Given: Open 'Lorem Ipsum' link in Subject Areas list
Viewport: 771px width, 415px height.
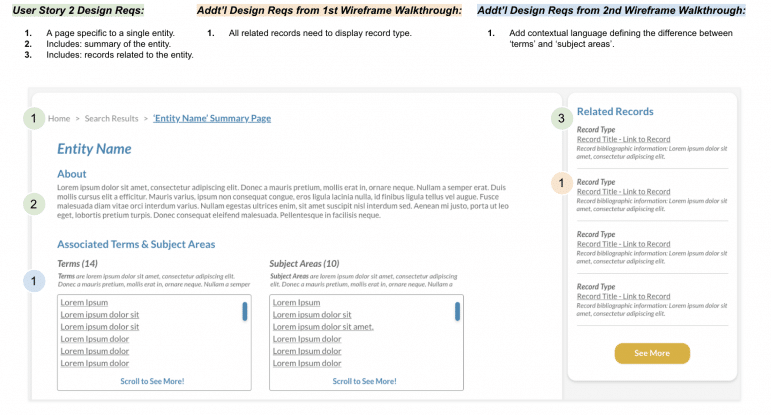Looking at the screenshot, I should coord(297,302).
